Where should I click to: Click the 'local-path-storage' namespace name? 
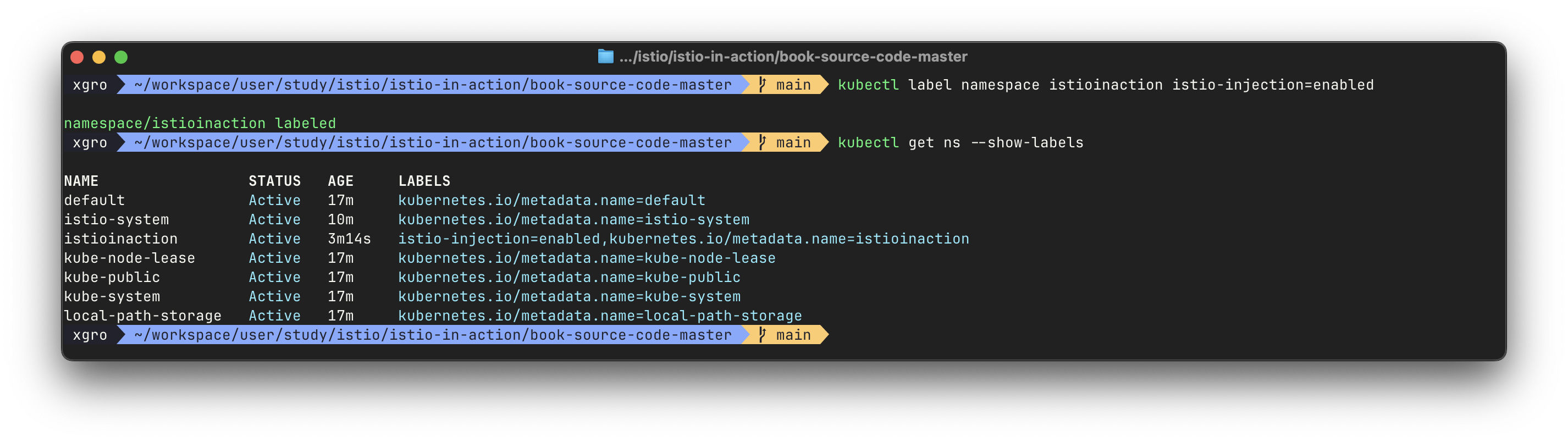click(x=142, y=316)
